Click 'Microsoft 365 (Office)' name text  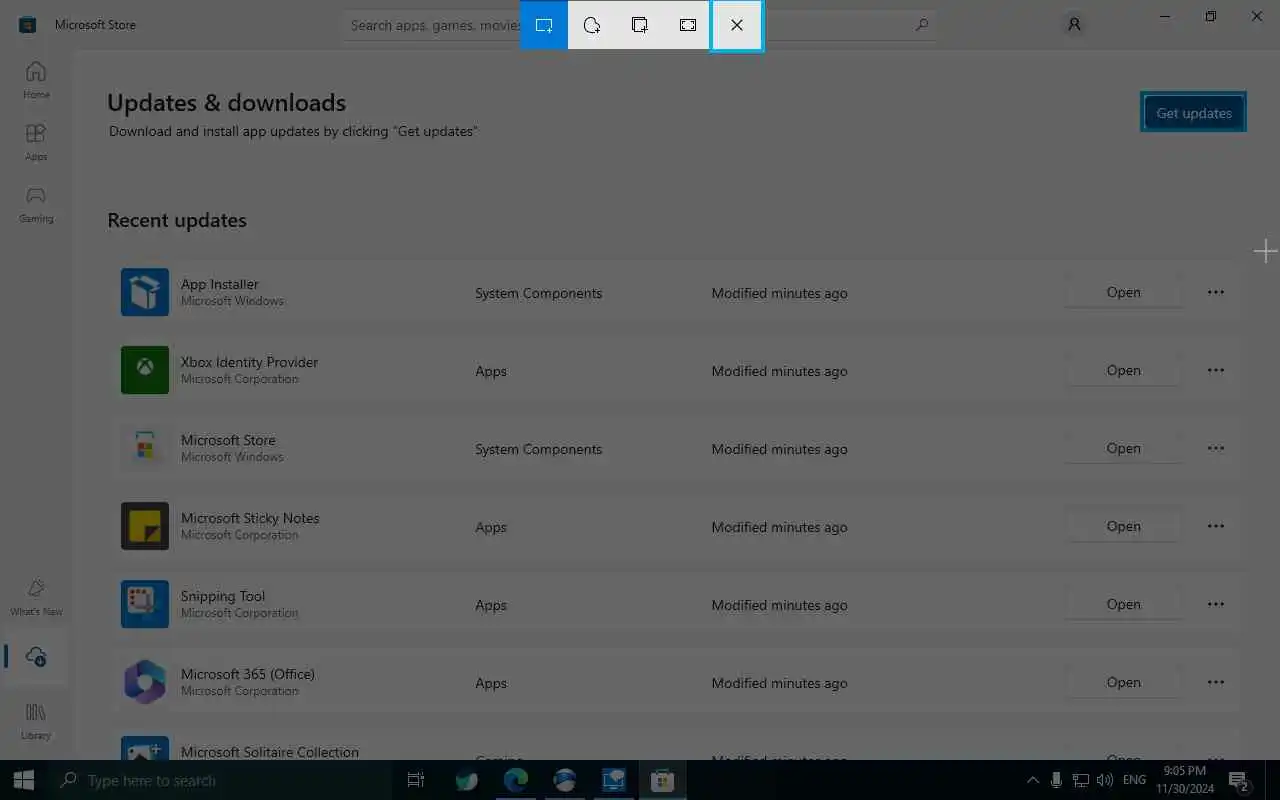[248, 674]
